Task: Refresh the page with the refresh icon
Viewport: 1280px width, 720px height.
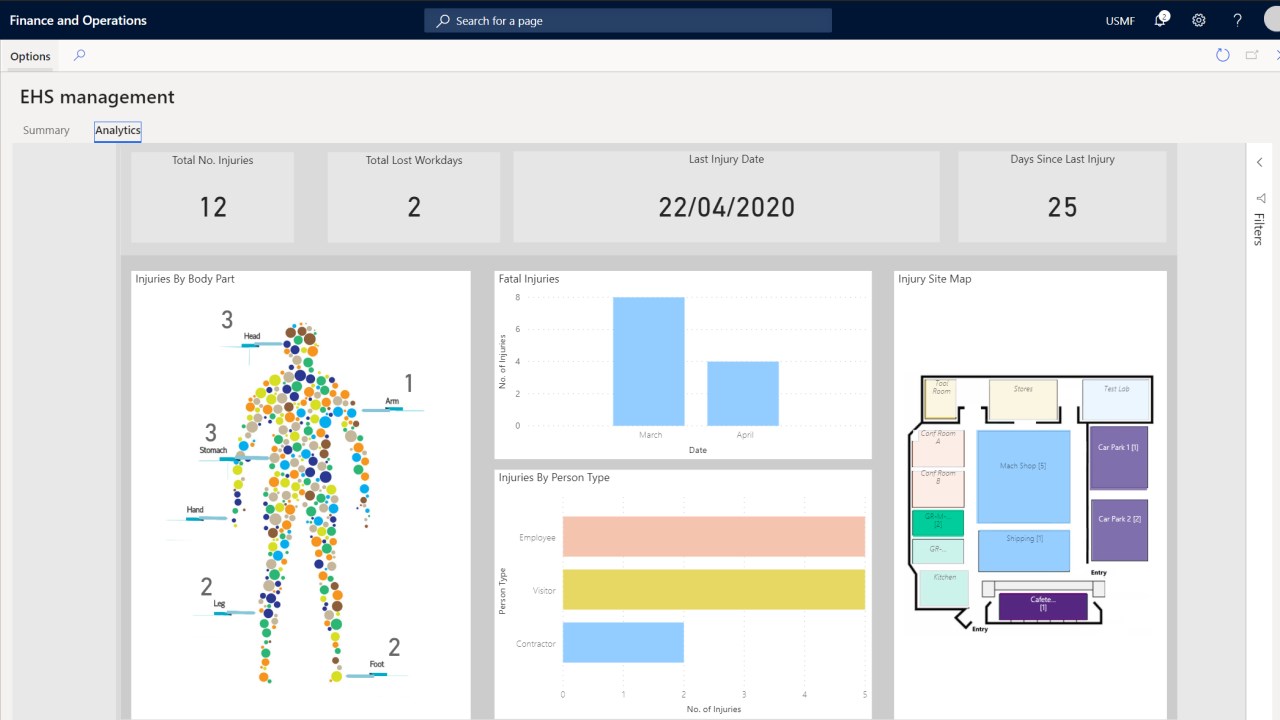Action: (1222, 56)
